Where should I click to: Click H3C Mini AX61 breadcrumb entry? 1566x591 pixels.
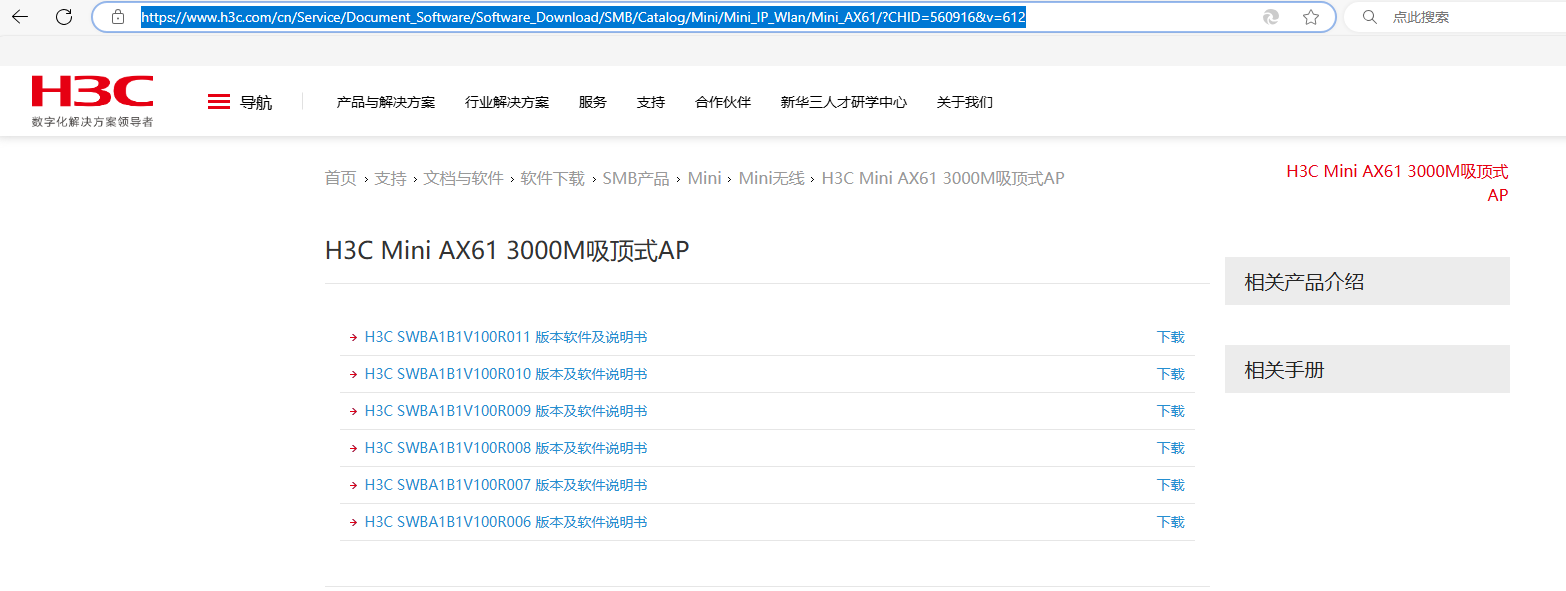[943, 178]
